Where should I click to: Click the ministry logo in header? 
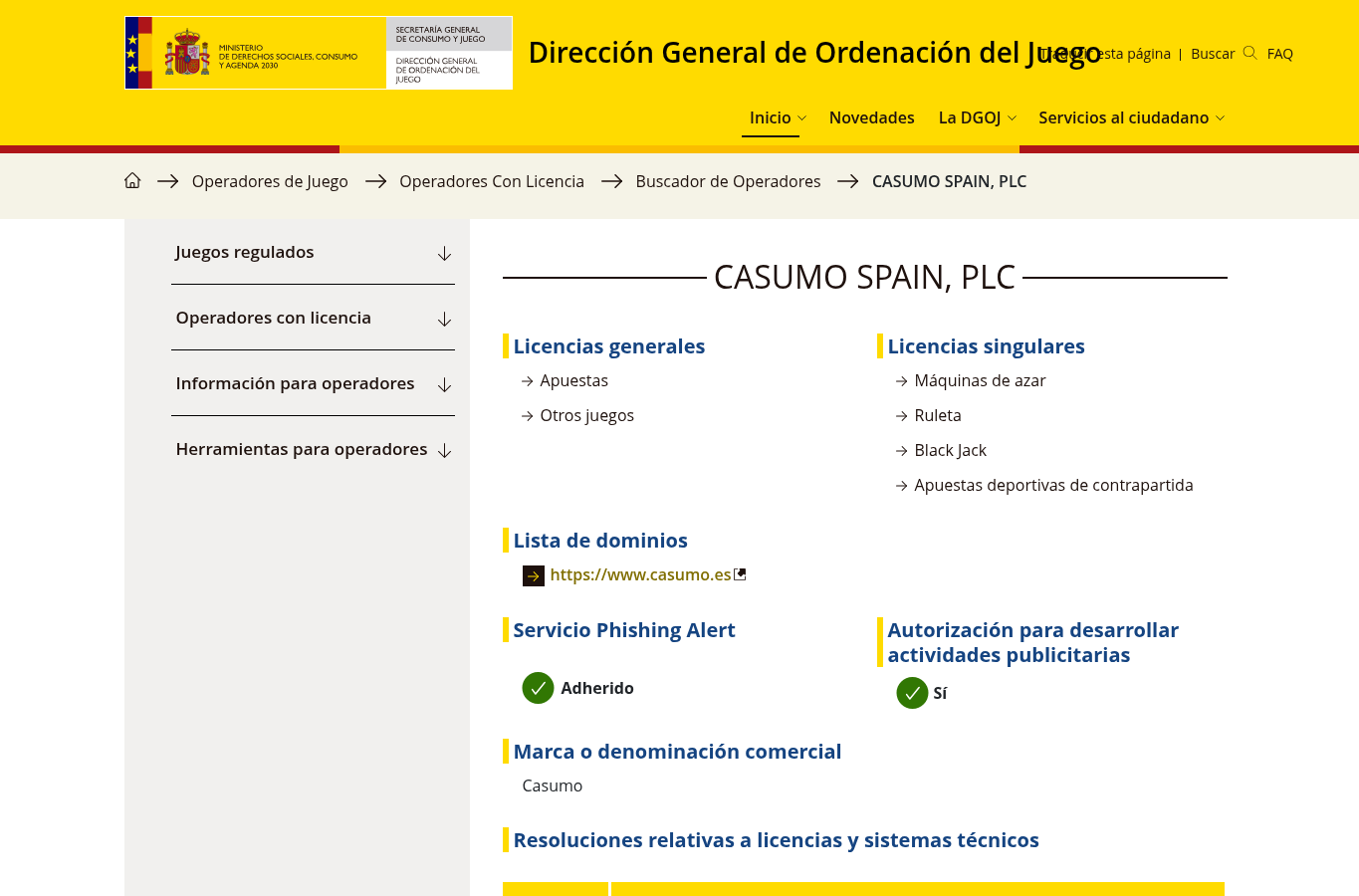(319, 53)
